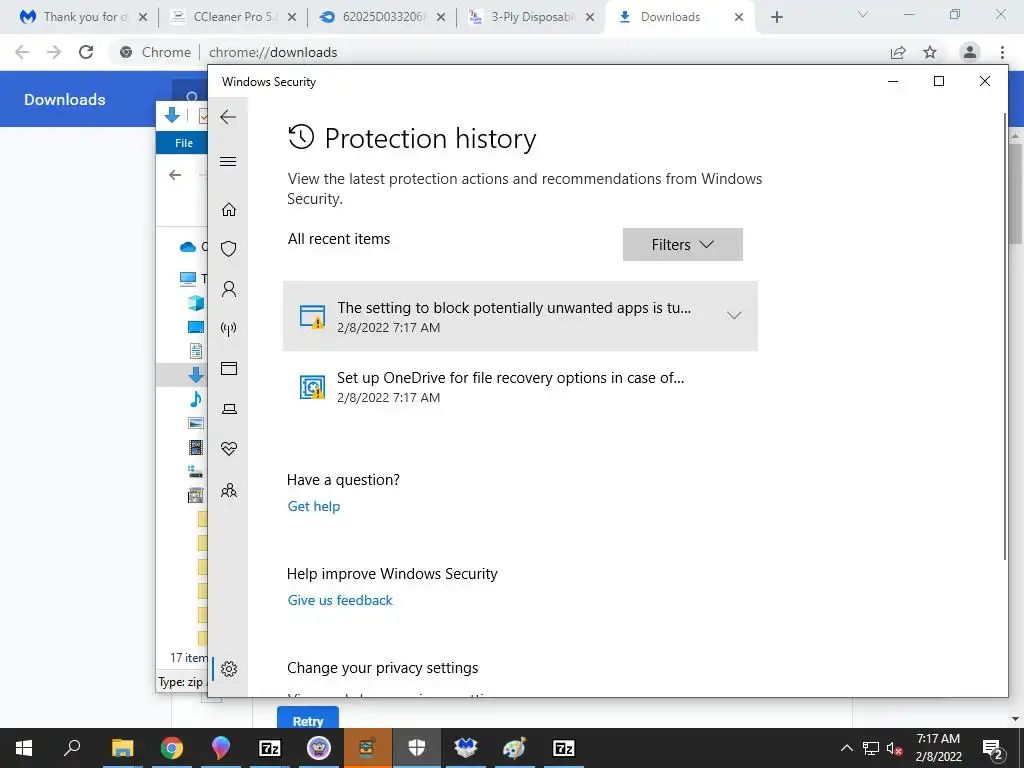The height and width of the screenshot is (768, 1024).
Task: Select Documents in File Explorer navigation pane
Action: [195, 351]
